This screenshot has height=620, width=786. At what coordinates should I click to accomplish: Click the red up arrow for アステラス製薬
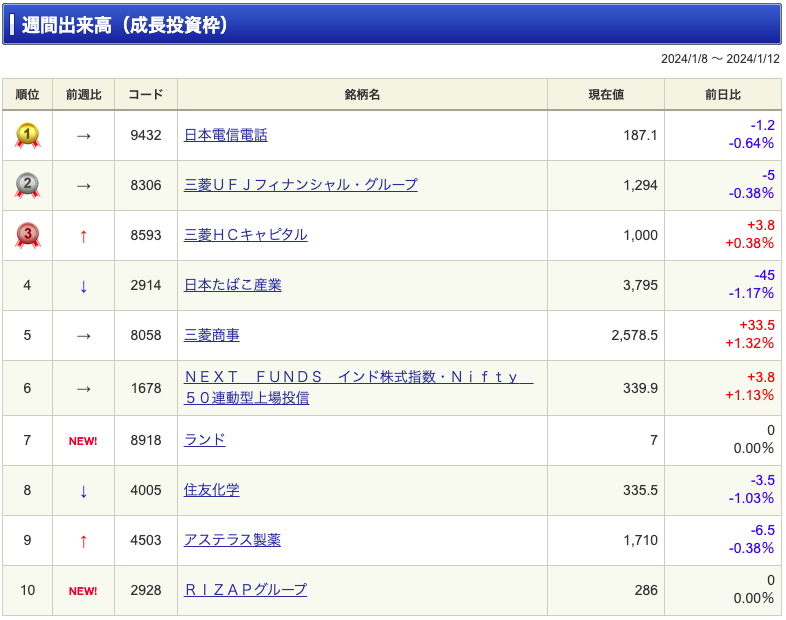pos(84,541)
